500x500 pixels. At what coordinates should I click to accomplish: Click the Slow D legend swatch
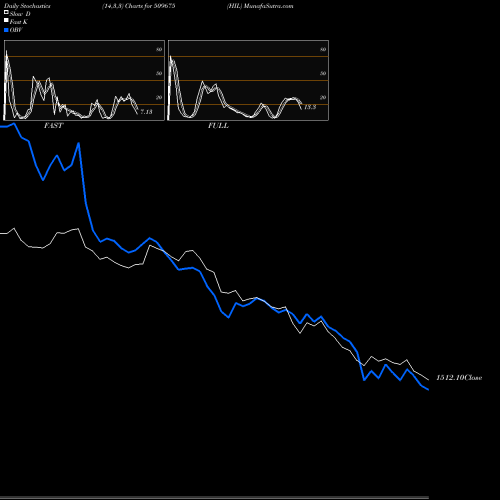(6, 12)
